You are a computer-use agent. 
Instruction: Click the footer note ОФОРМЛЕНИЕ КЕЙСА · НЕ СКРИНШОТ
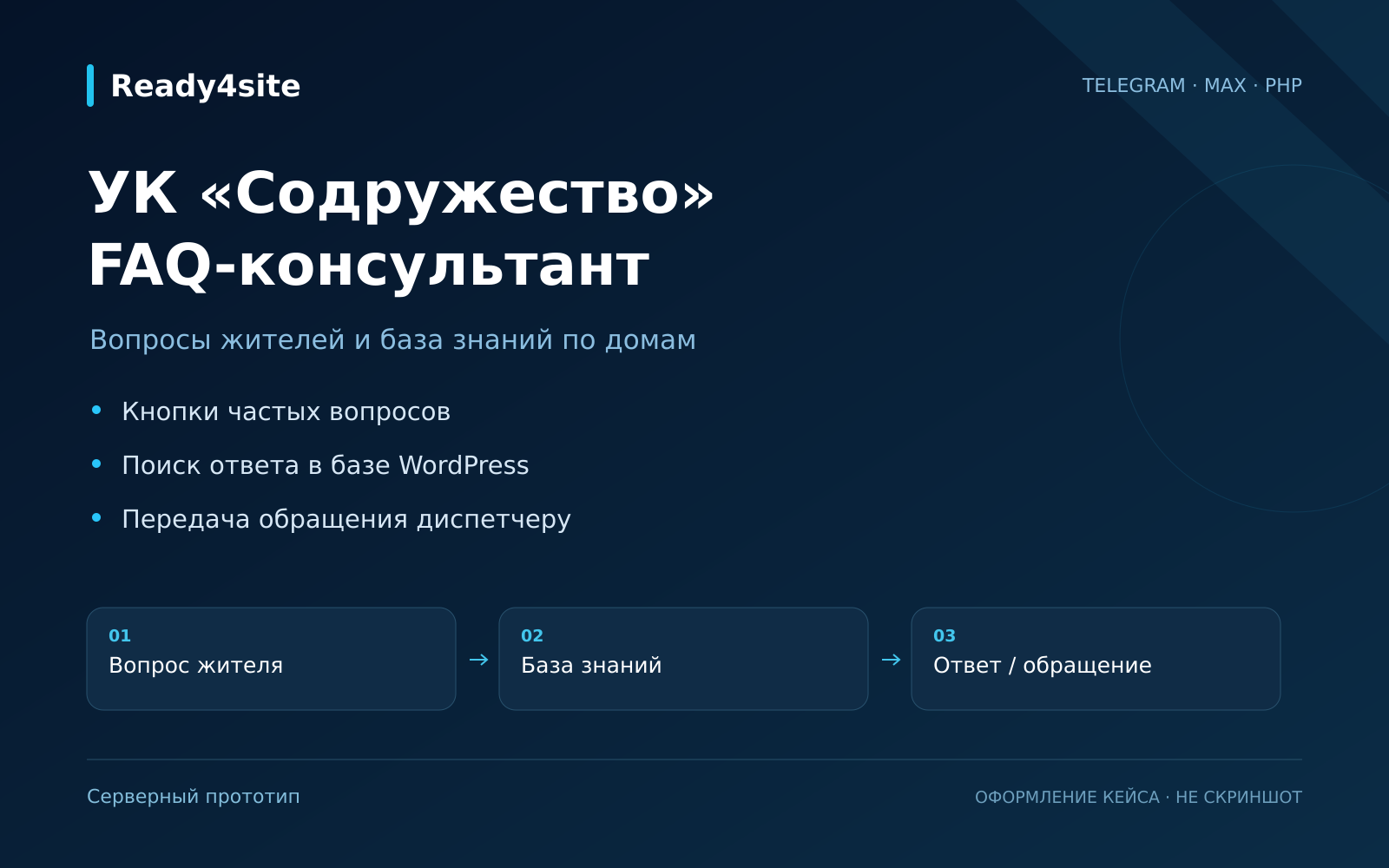coord(1138,797)
